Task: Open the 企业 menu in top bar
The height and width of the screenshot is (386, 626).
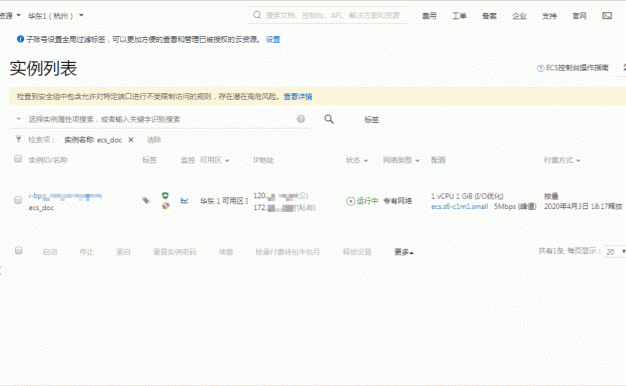Action: (519, 16)
